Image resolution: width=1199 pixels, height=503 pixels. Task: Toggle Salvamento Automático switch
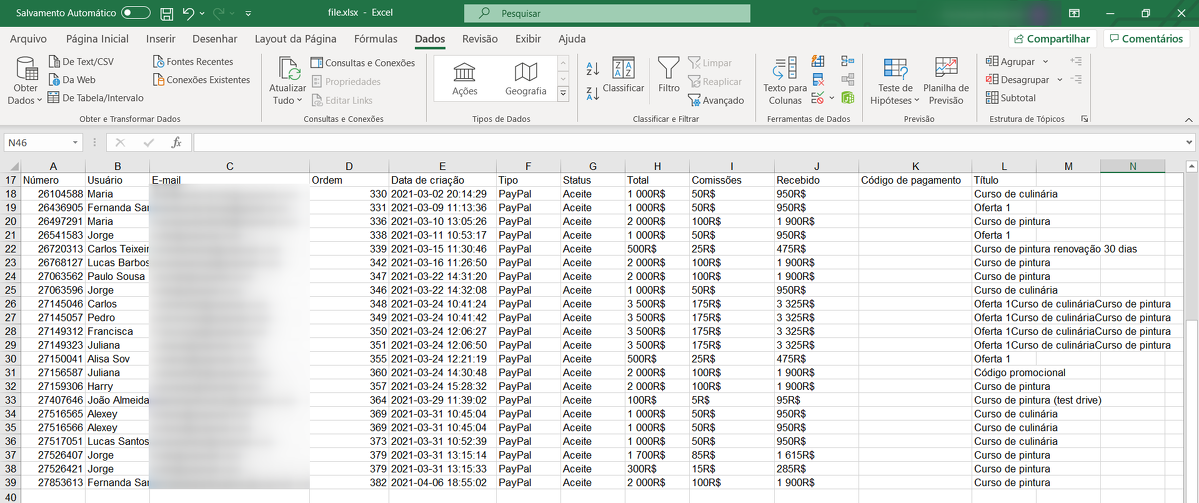click(135, 14)
